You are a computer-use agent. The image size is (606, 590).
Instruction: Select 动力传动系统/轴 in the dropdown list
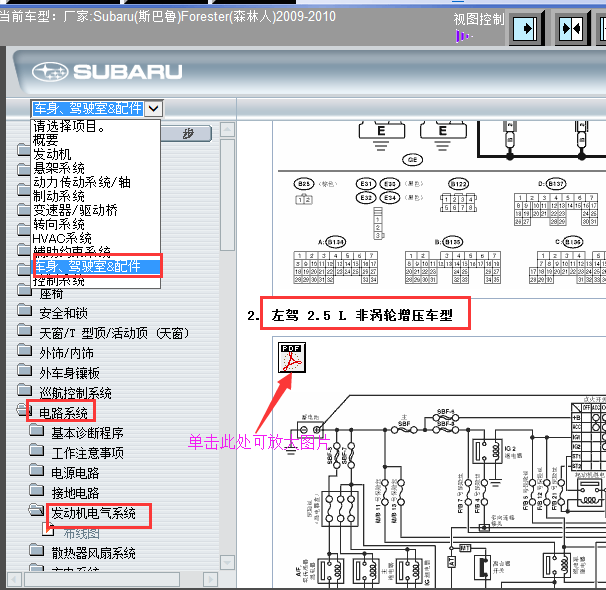(x=82, y=182)
